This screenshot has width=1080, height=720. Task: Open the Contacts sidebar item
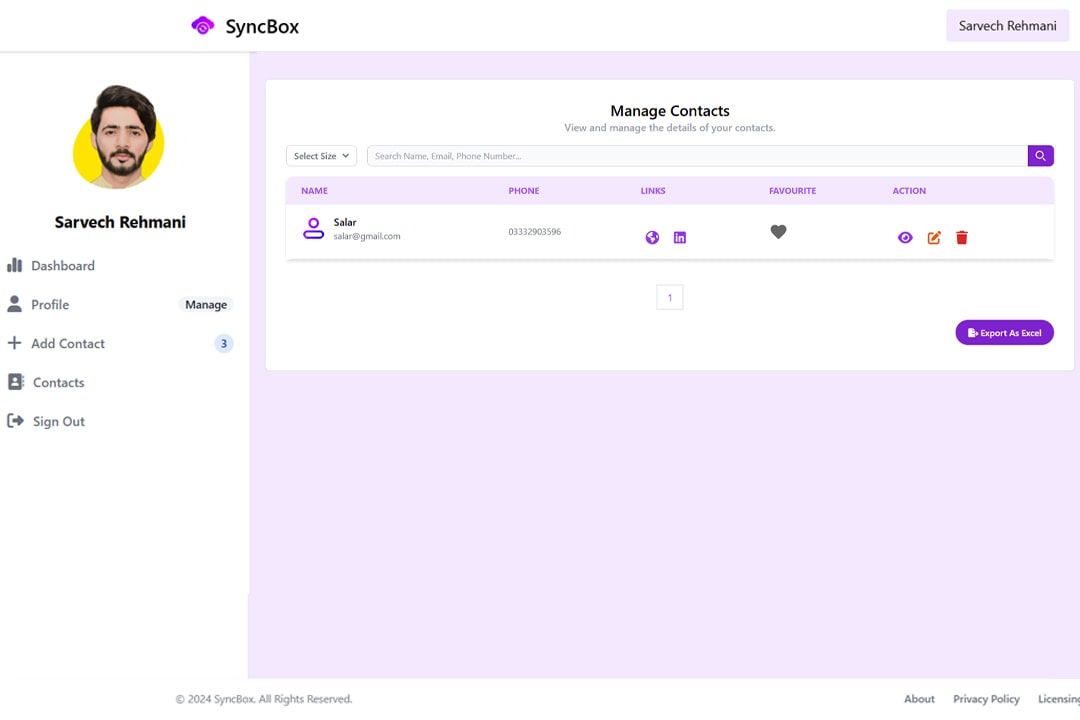click(56, 382)
